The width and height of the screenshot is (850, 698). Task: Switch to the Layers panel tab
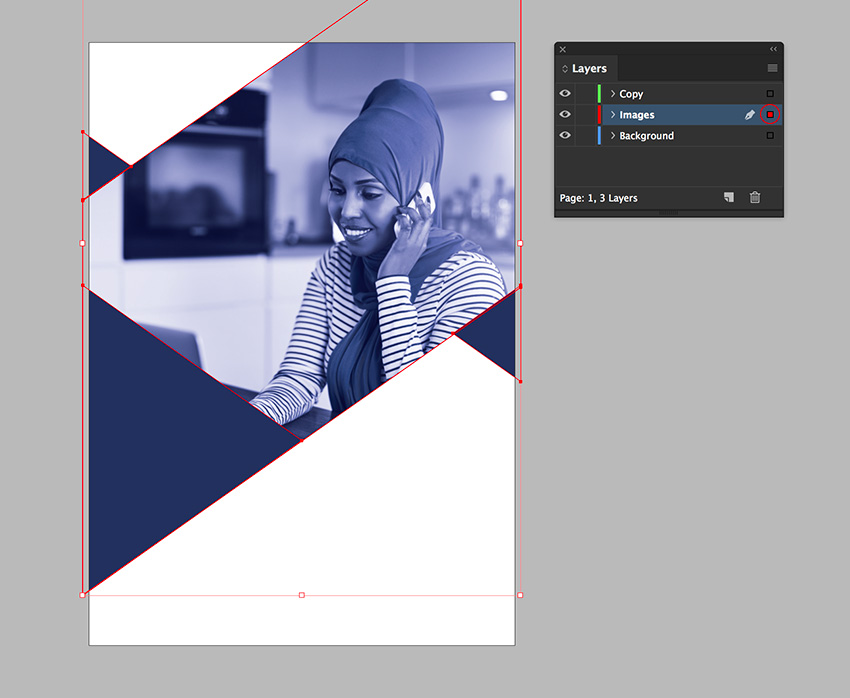pos(588,68)
